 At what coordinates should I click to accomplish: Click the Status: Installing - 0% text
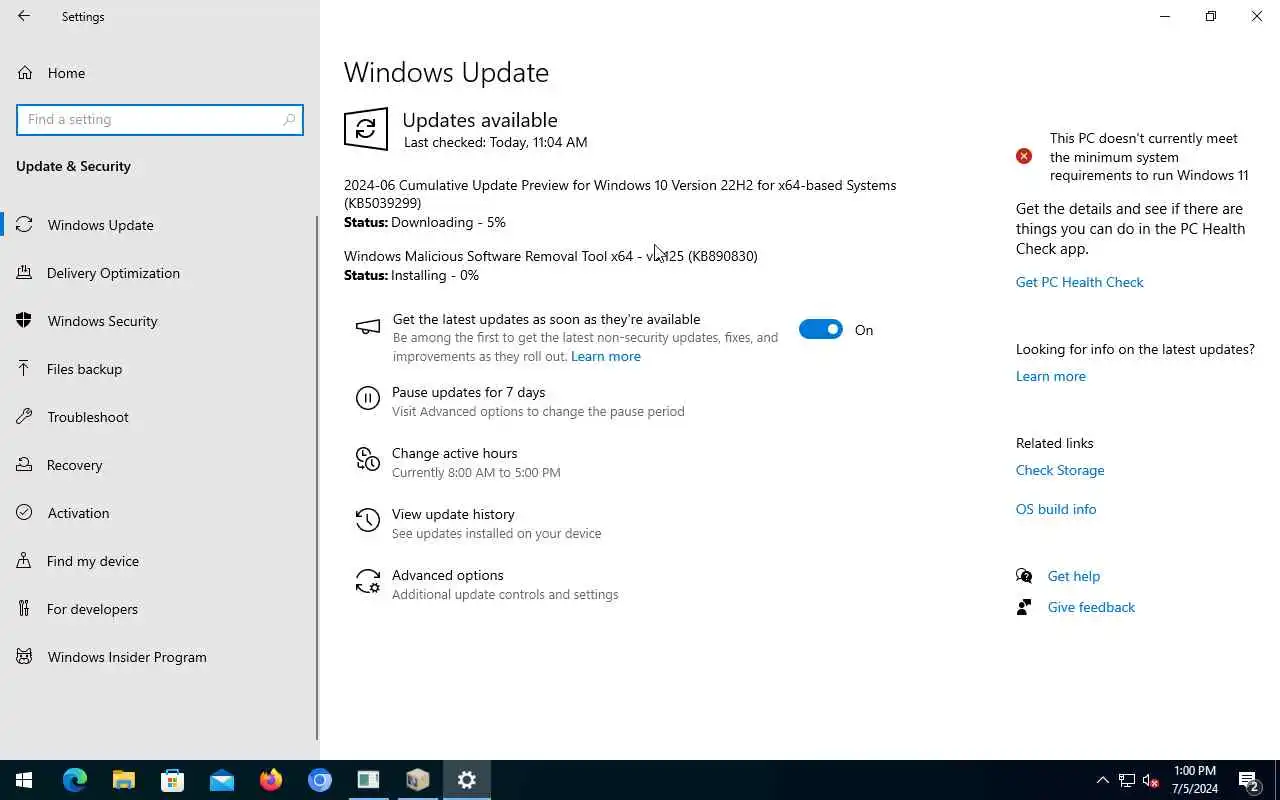click(x=411, y=275)
